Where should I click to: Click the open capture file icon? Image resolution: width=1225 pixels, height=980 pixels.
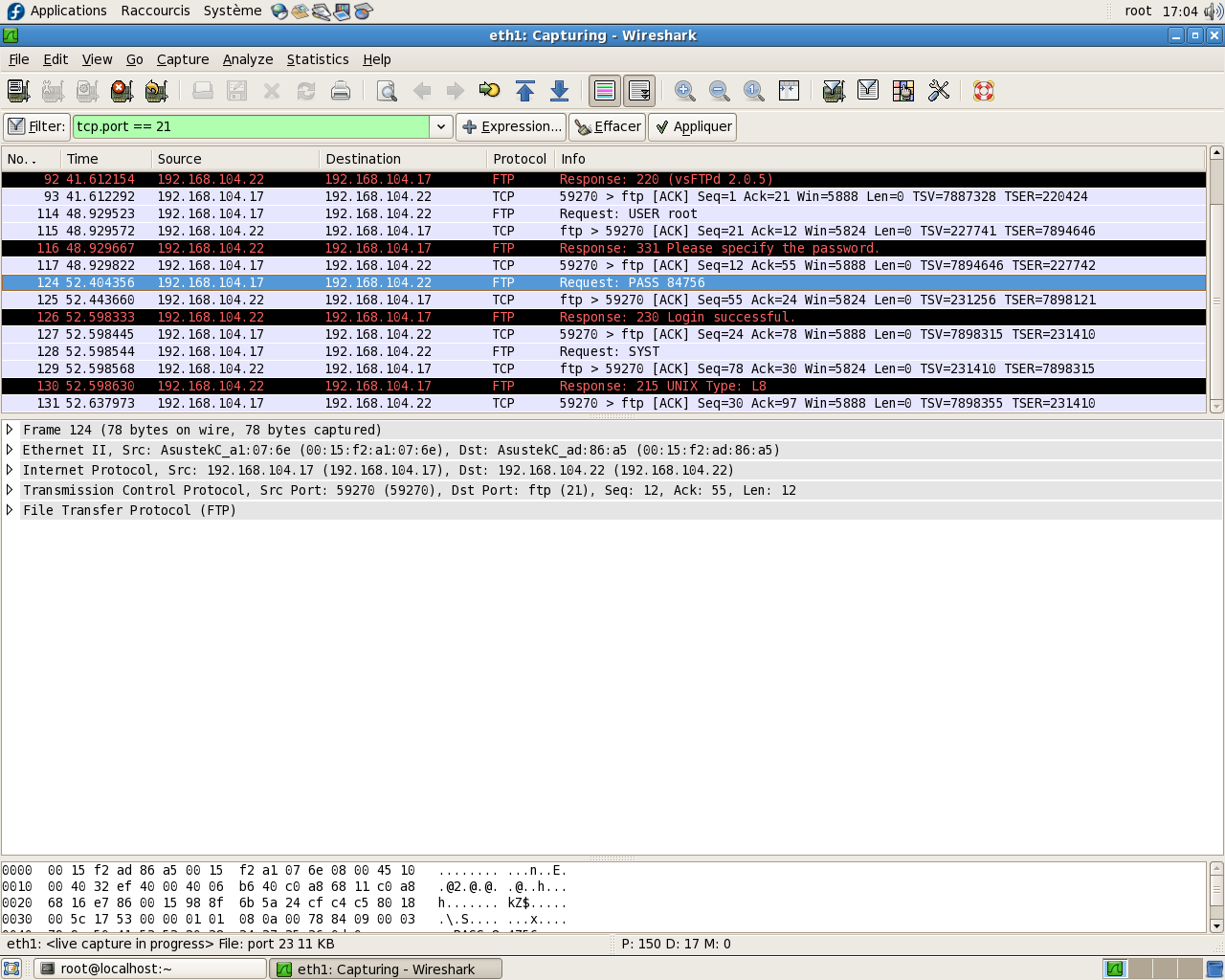pos(203,91)
